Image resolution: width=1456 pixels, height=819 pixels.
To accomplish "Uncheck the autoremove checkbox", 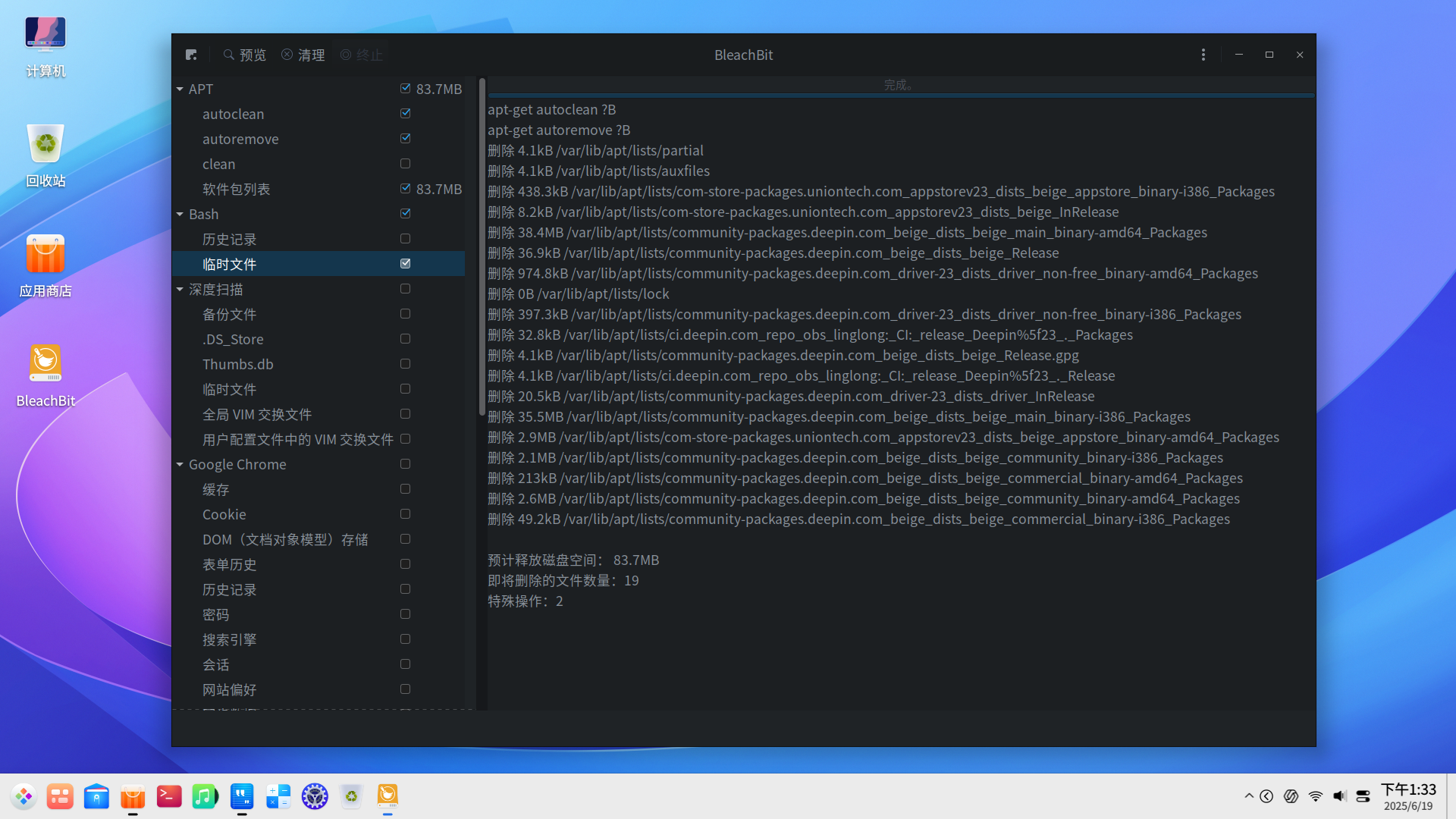I will coord(406,139).
